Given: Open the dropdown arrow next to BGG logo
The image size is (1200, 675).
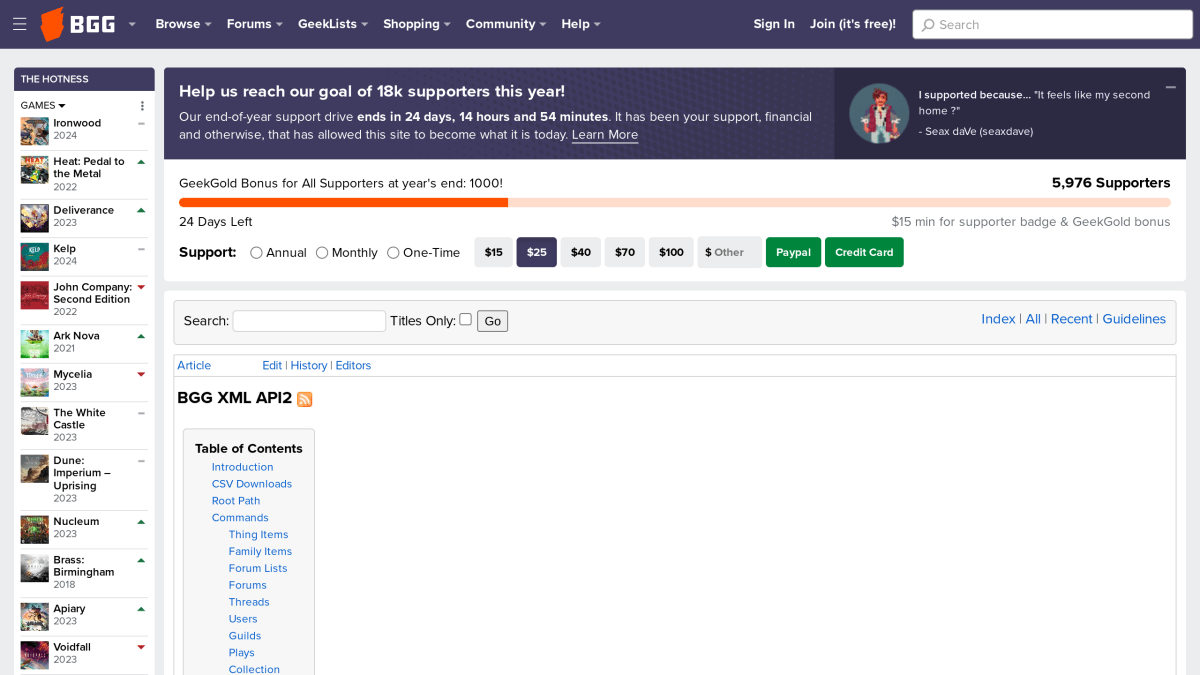Looking at the screenshot, I should [132, 24].
